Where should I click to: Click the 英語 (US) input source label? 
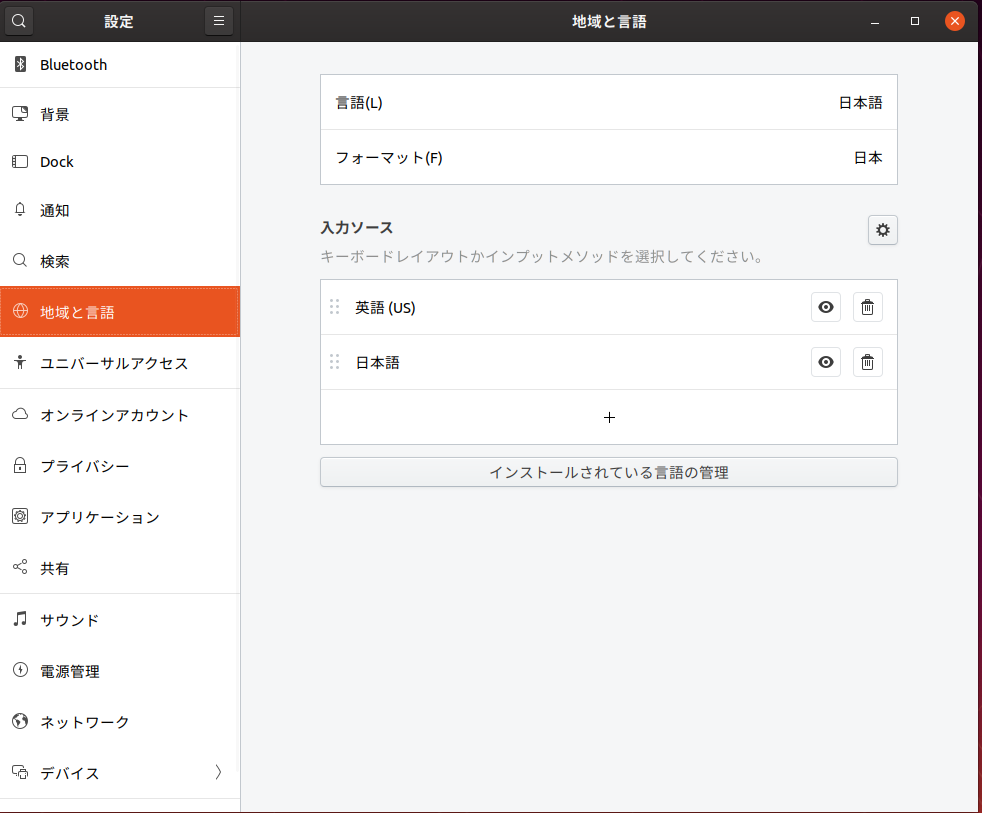(385, 308)
